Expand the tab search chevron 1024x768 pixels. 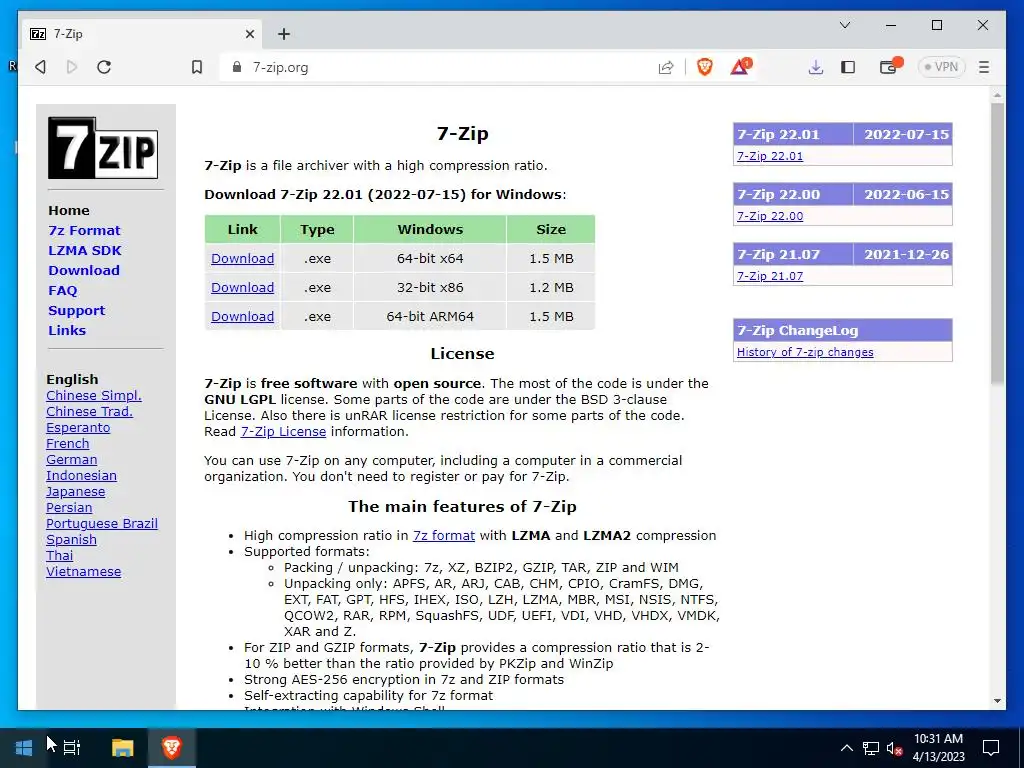[844, 25]
